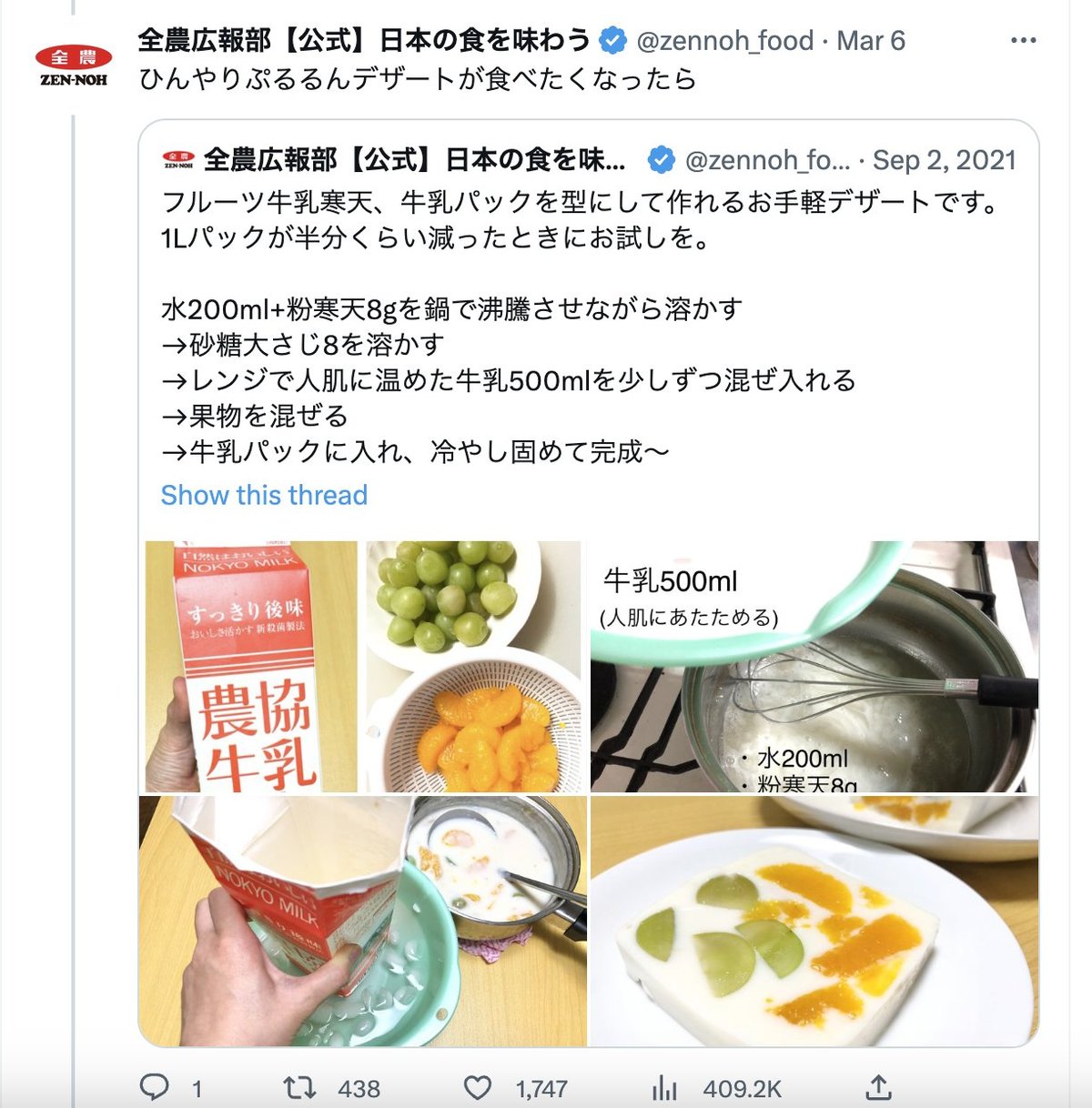This screenshot has height=1108, width=1092.
Task: Click the small ZEN-NOH avatar in quoted tweet
Action: (178, 160)
